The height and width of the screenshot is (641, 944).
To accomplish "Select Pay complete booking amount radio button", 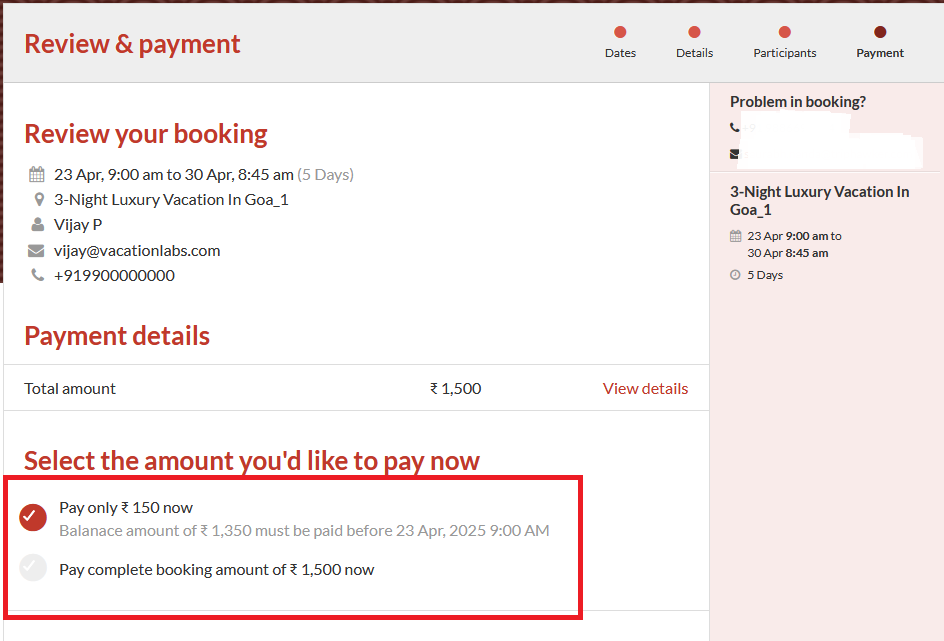I will (33, 568).
